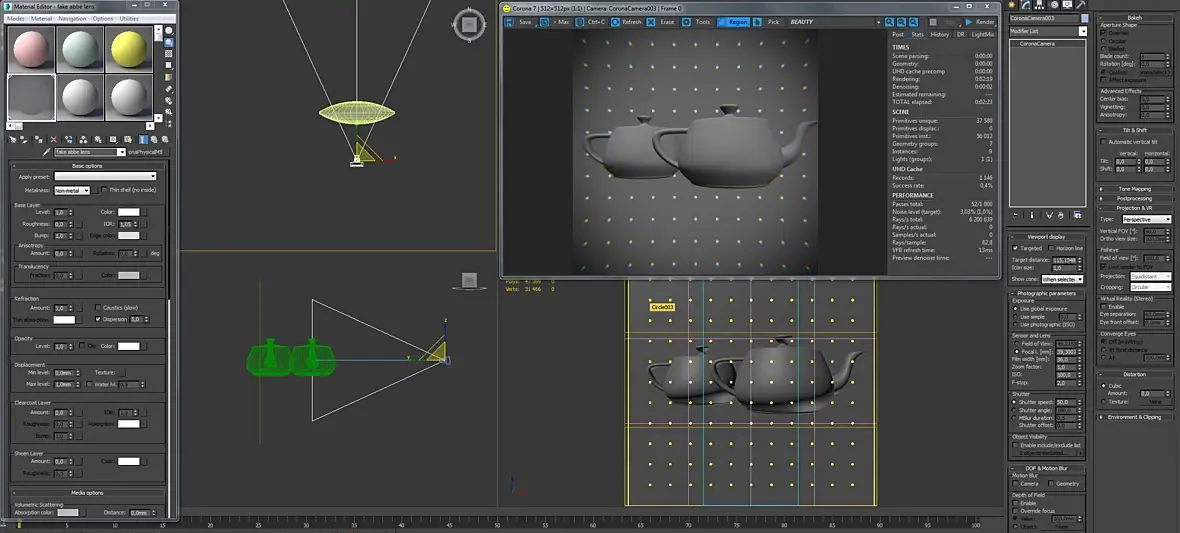This screenshot has width=1180, height=533.
Task: Open the Navigation menu in Material Editor
Action: tap(72, 18)
